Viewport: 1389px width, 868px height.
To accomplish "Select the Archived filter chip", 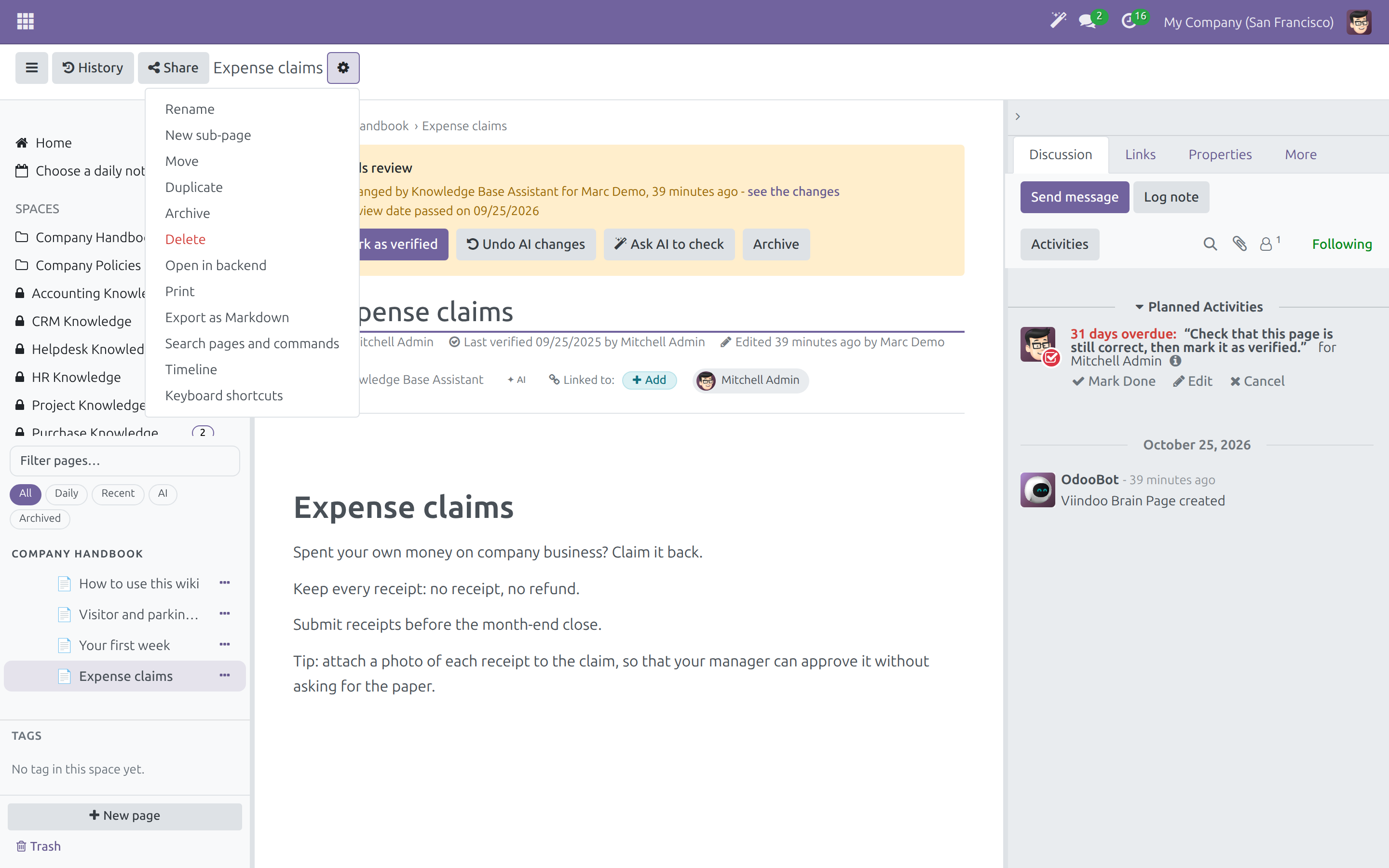I will pyautogui.click(x=40, y=518).
